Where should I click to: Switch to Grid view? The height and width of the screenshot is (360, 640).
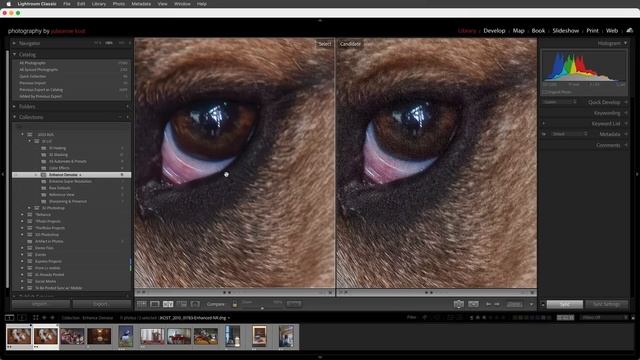141,304
